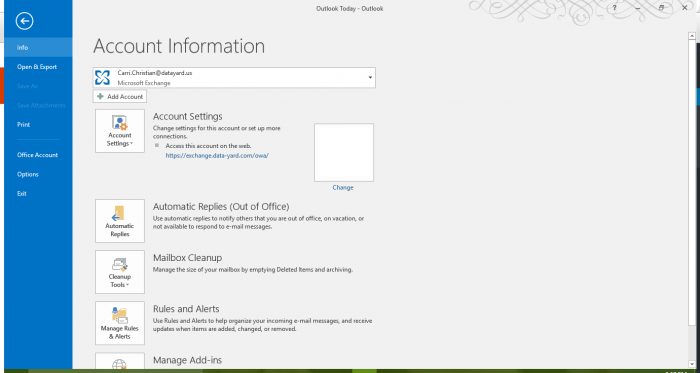Screen dimensions: 700x373
Task: Choose Exit from the sidebar
Action: [38, 194]
